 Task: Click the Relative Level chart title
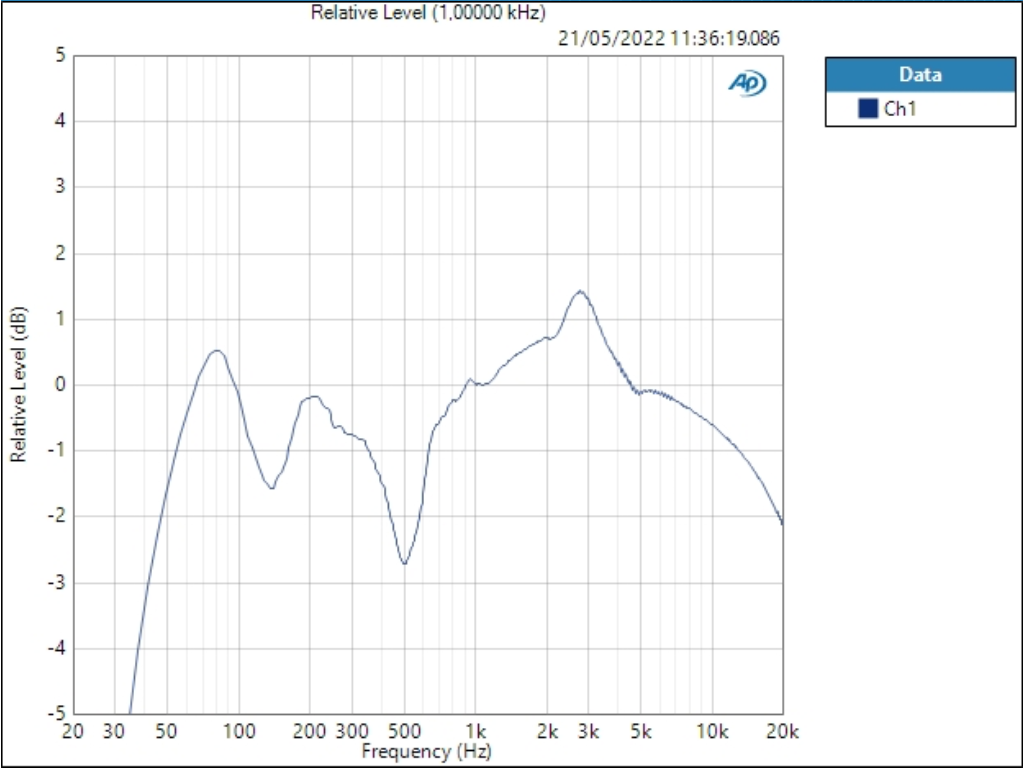point(430,10)
